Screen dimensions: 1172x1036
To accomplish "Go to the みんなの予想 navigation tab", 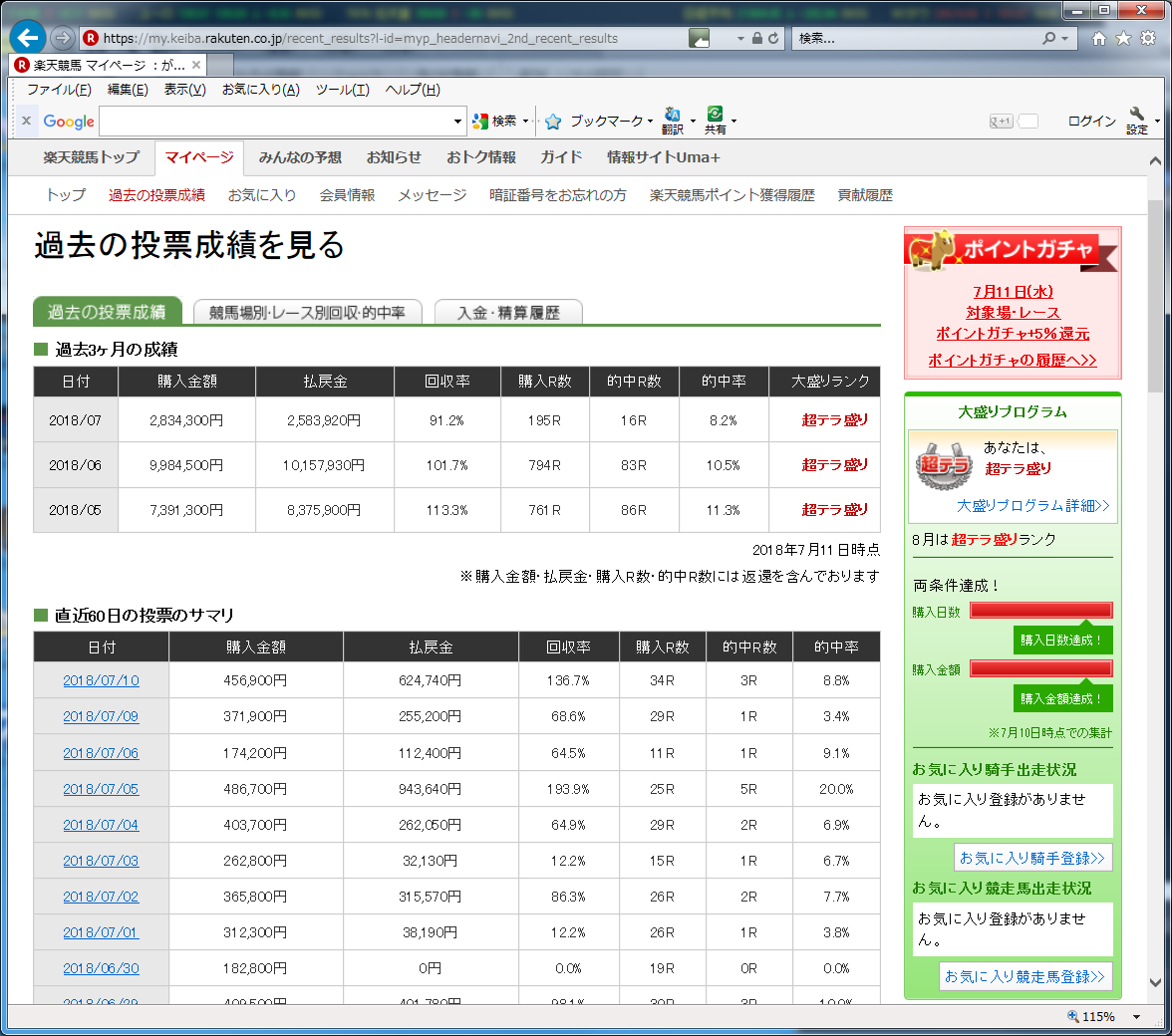I will click(300, 157).
